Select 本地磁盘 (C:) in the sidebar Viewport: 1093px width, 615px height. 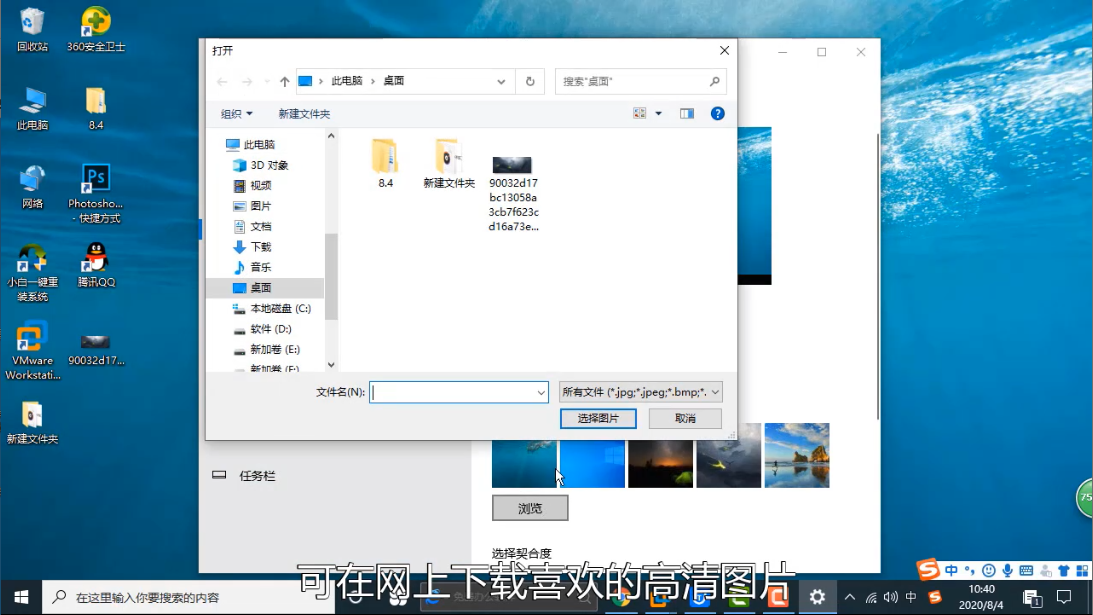coord(280,309)
